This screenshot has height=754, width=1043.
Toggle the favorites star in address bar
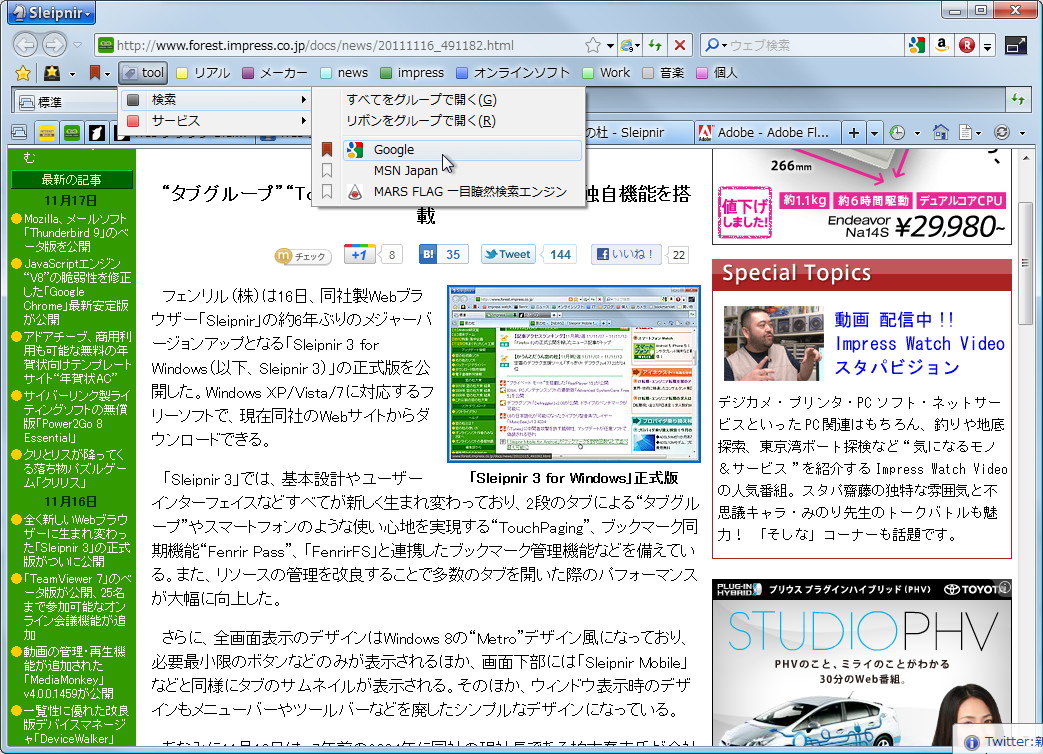coord(592,45)
